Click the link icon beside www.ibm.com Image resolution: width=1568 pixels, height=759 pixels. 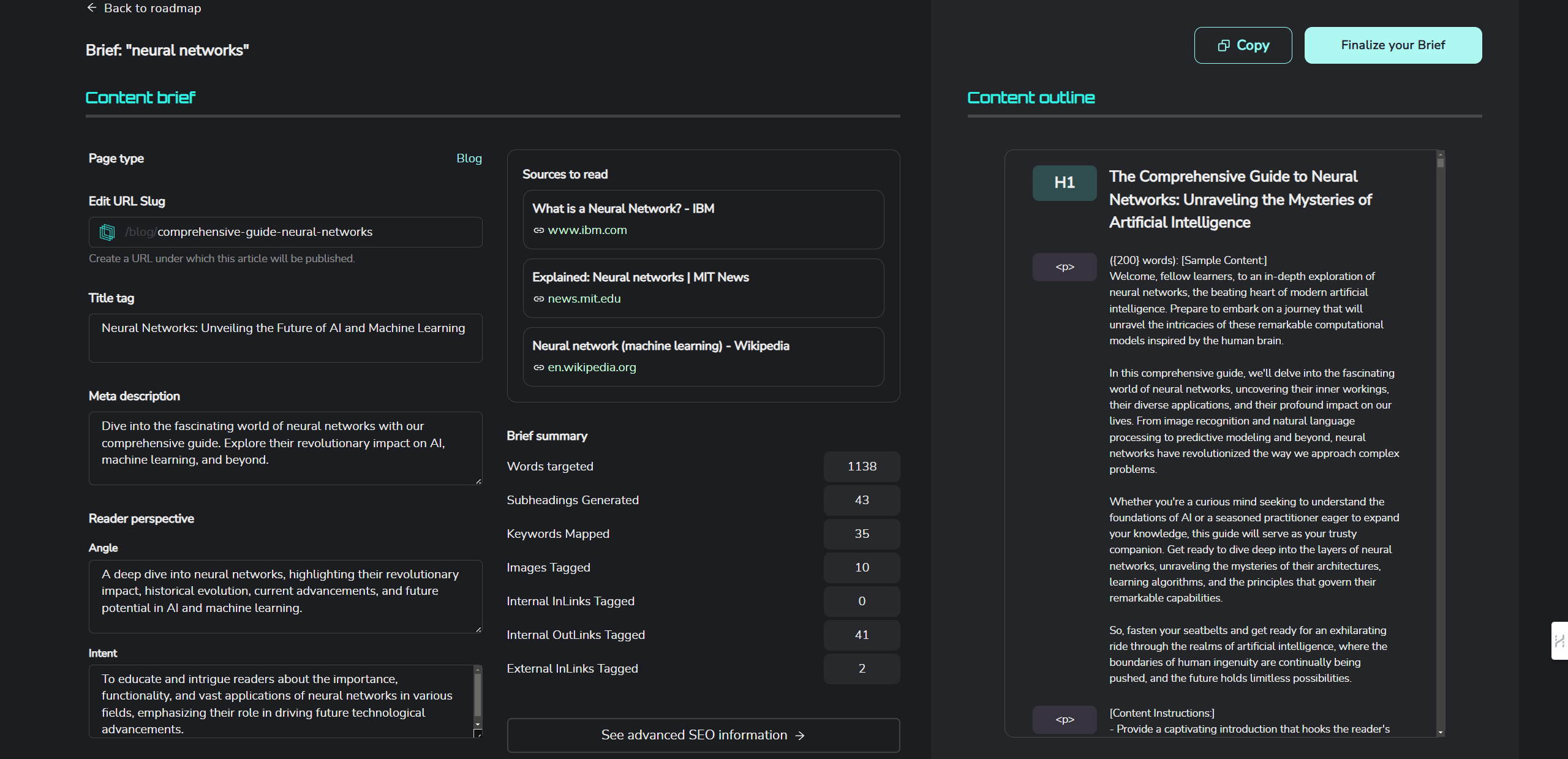click(x=538, y=230)
